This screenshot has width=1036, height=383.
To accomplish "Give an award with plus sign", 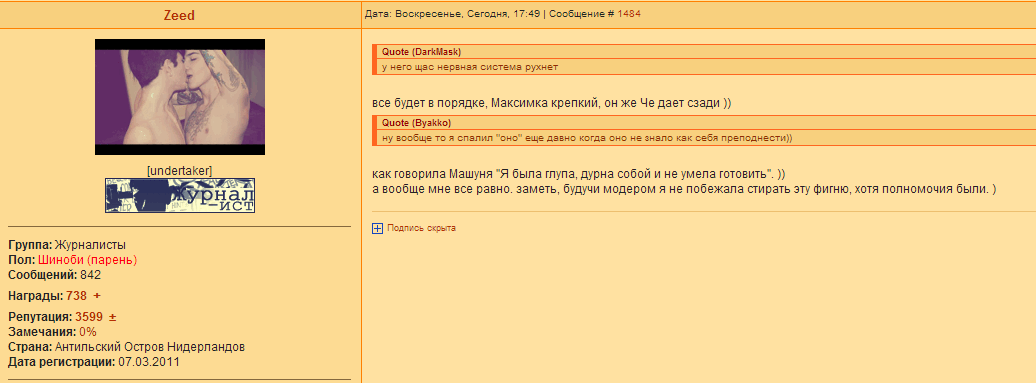I will (x=96, y=295).
